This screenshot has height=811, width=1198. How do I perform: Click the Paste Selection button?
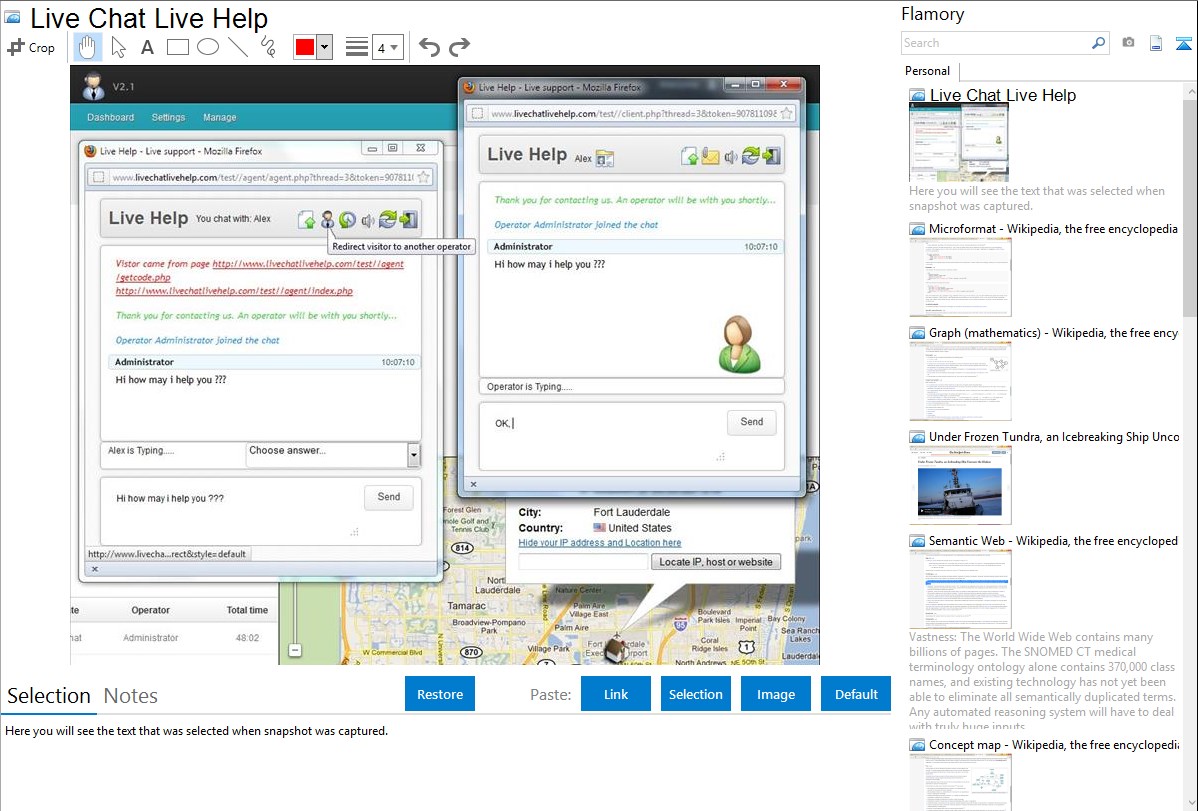[695, 693]
